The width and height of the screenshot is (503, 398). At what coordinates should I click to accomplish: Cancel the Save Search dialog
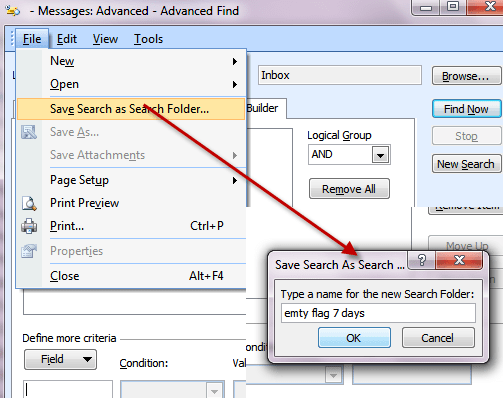(438, 338)
